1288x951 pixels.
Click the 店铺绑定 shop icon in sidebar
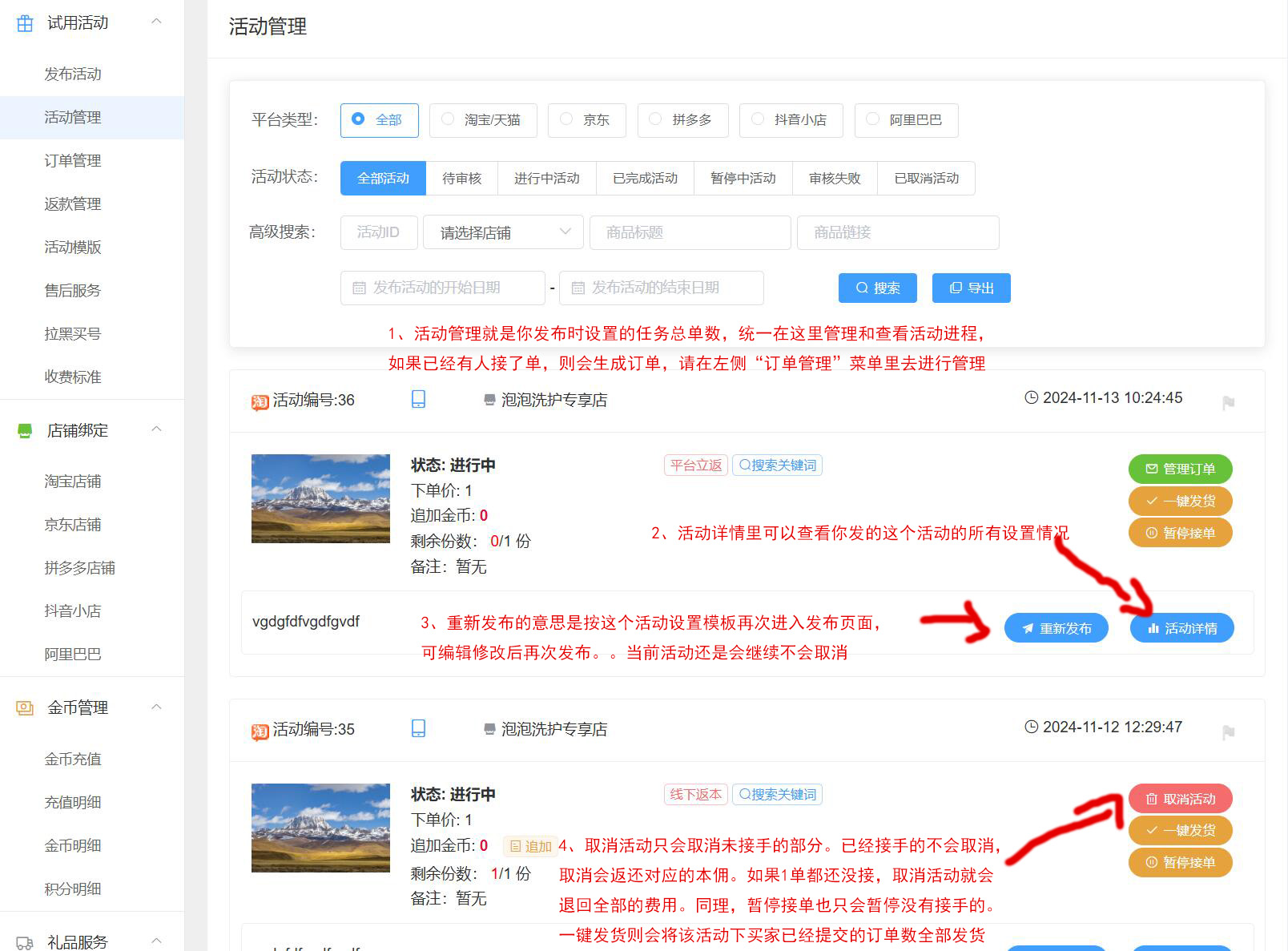[x=25, y=431]
